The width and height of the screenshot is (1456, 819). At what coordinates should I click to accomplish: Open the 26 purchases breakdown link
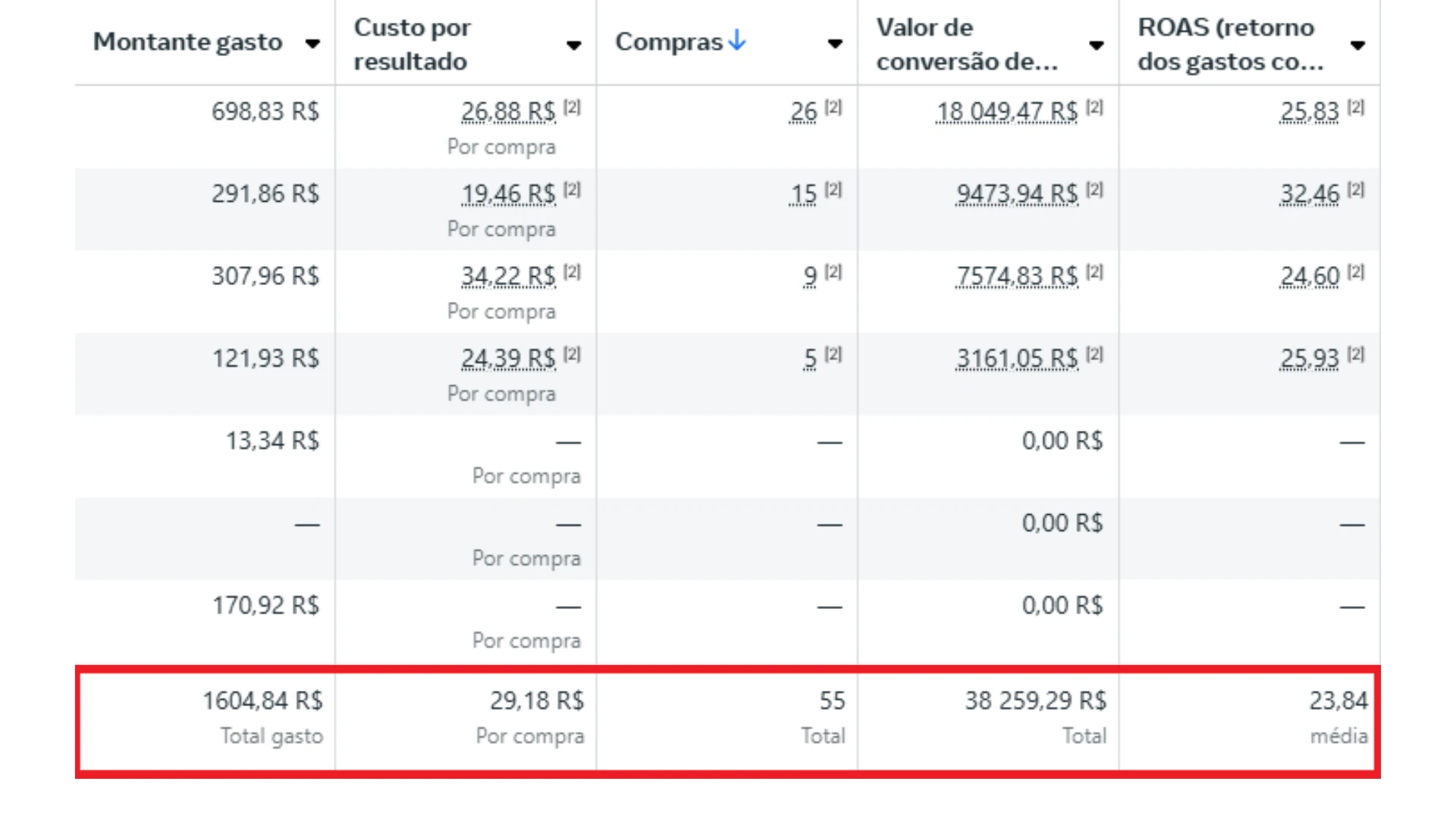803,111
